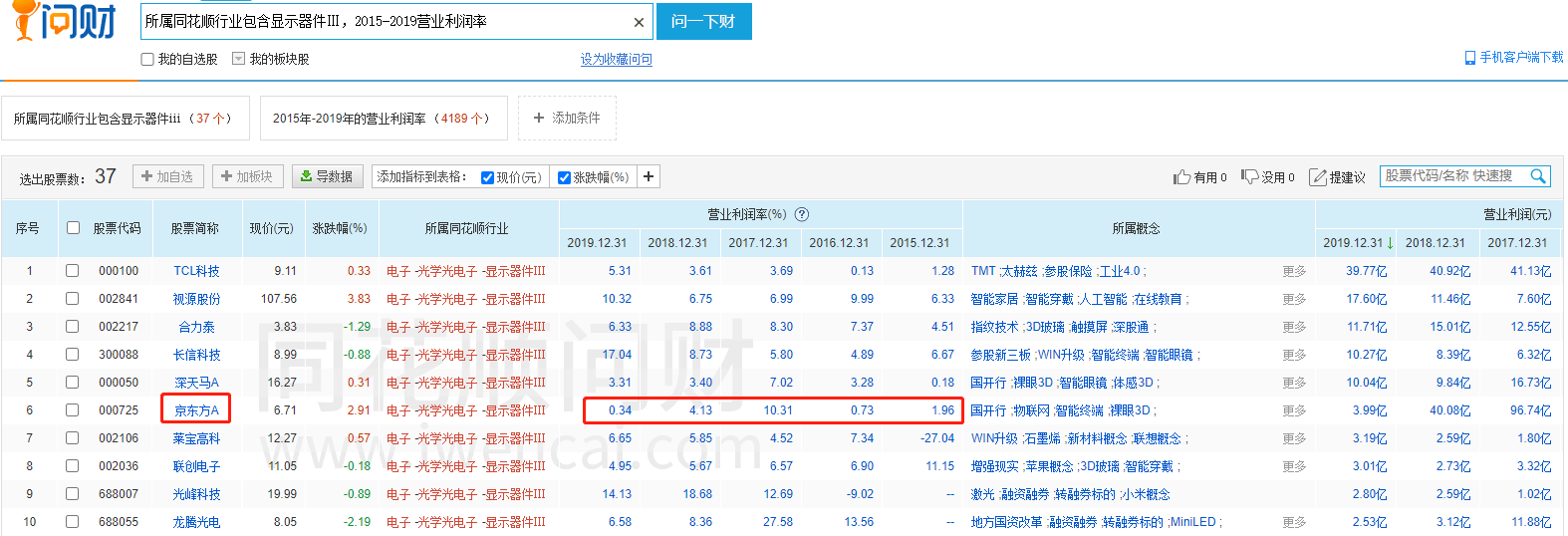Check the checkbox for row 002841 视源股份
Image resolution: width=1568 pixels, height=536 pixels.
(72, 299)
